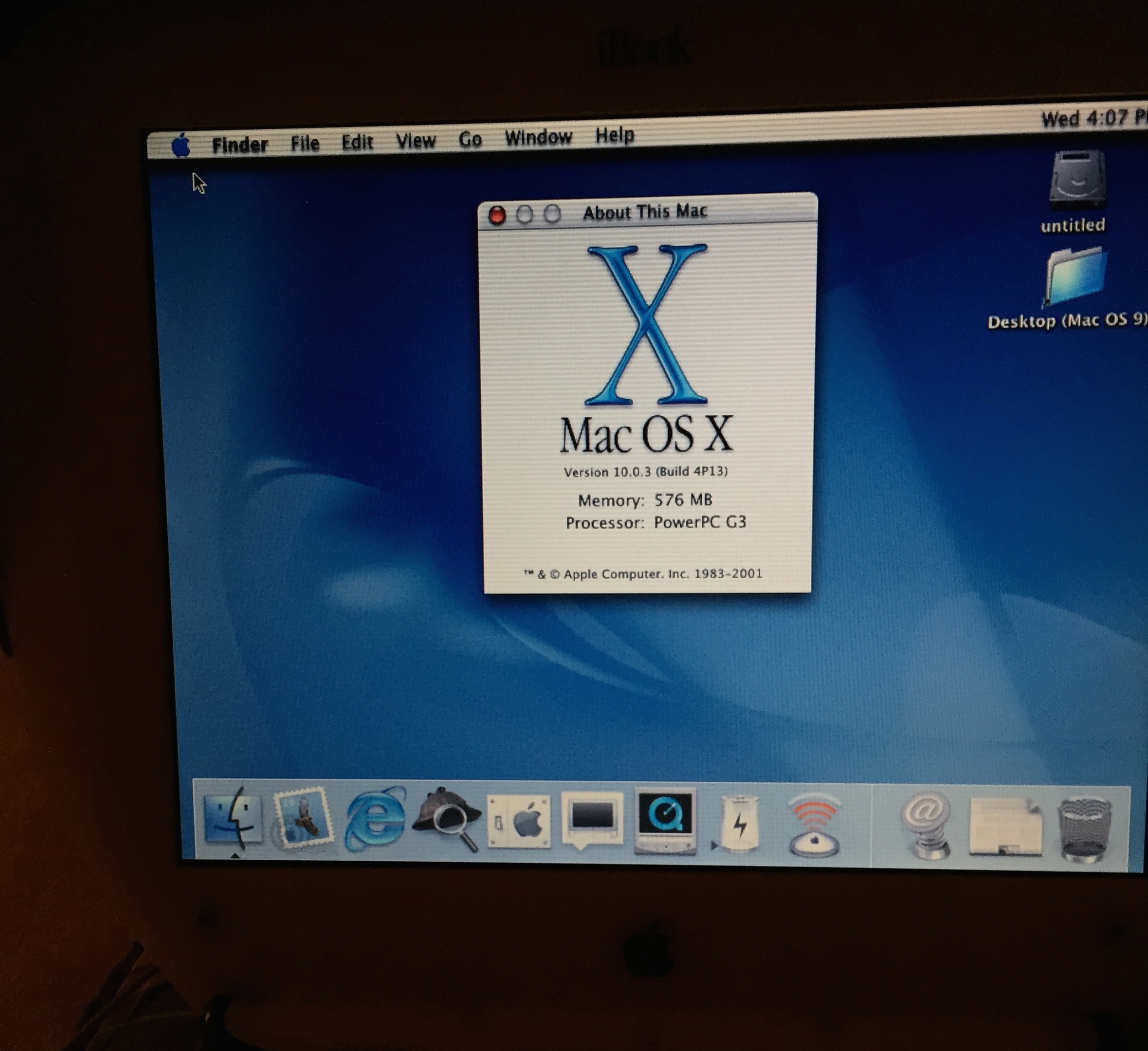Open the Window menu

(x=538, y=137)
